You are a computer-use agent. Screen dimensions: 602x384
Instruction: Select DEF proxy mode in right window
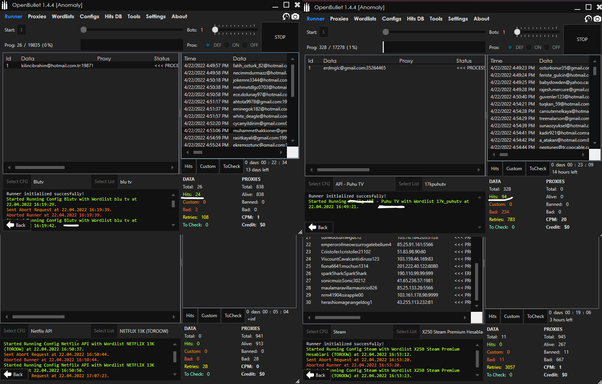click(x=510, y=48)
